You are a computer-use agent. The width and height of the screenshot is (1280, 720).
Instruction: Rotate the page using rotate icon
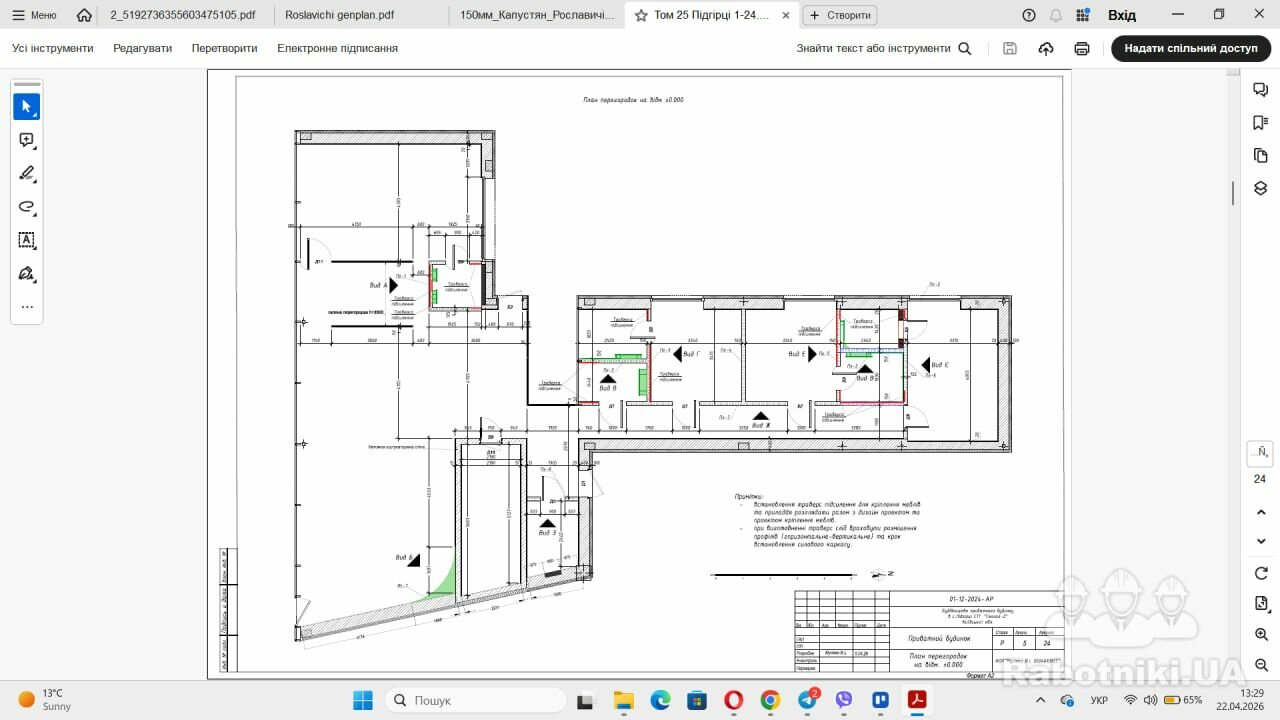tap(1260, 573)
